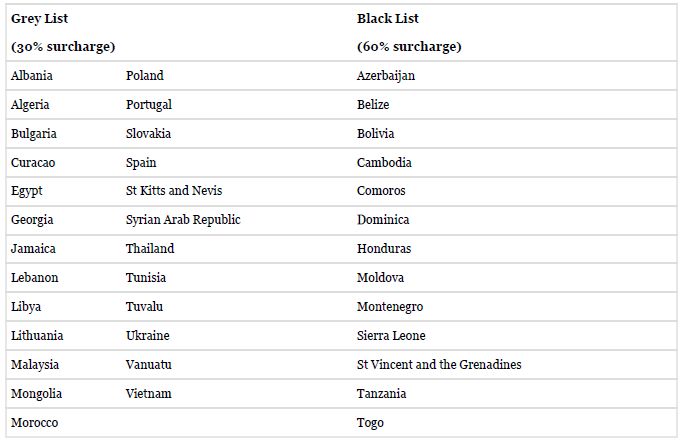This screenshot has width=682, height=443.
Task: Select the Tanzania cell
Action: (x=382, y=393)
